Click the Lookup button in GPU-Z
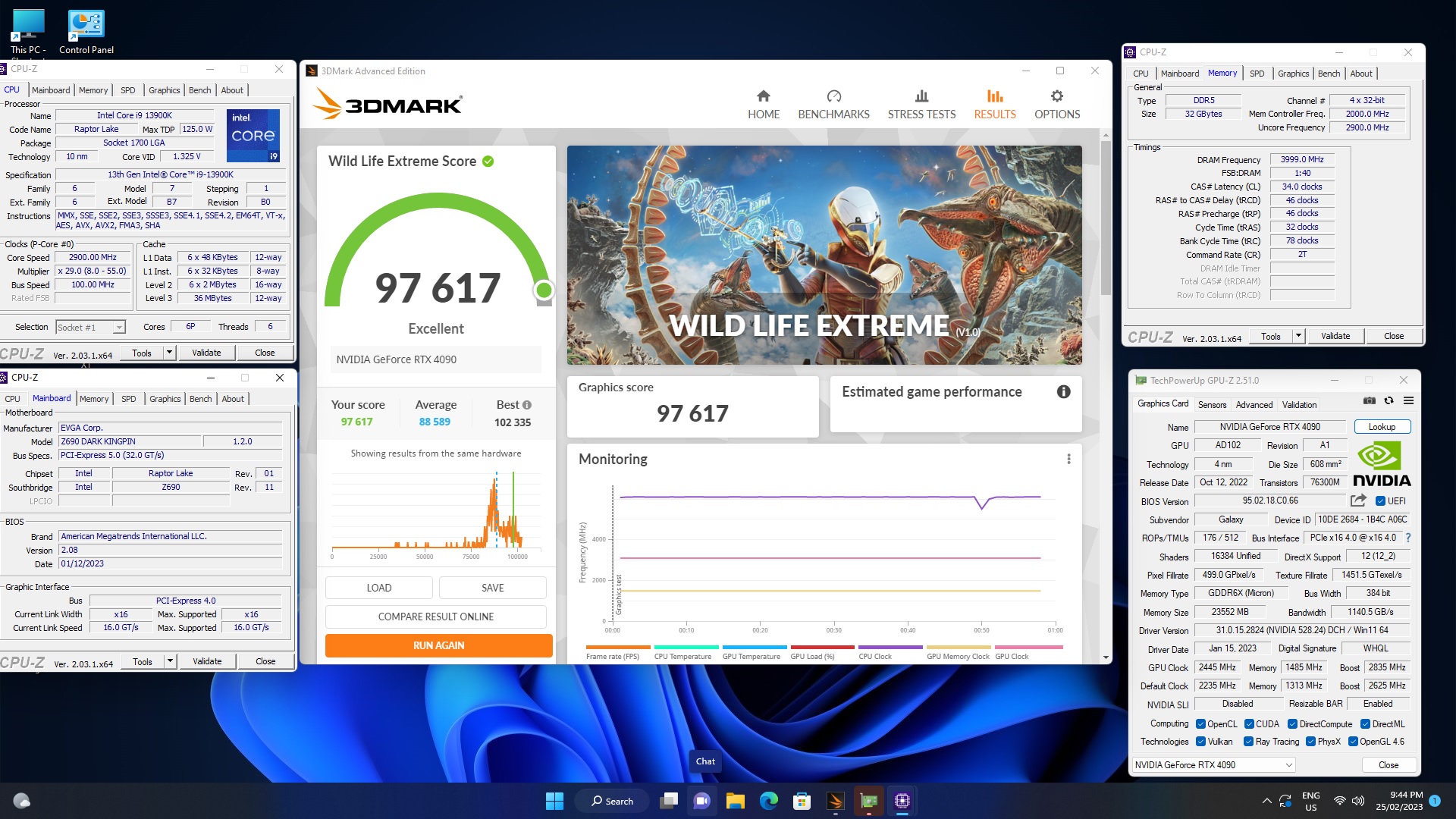 pyautogui.click(x=1382, y=427)
